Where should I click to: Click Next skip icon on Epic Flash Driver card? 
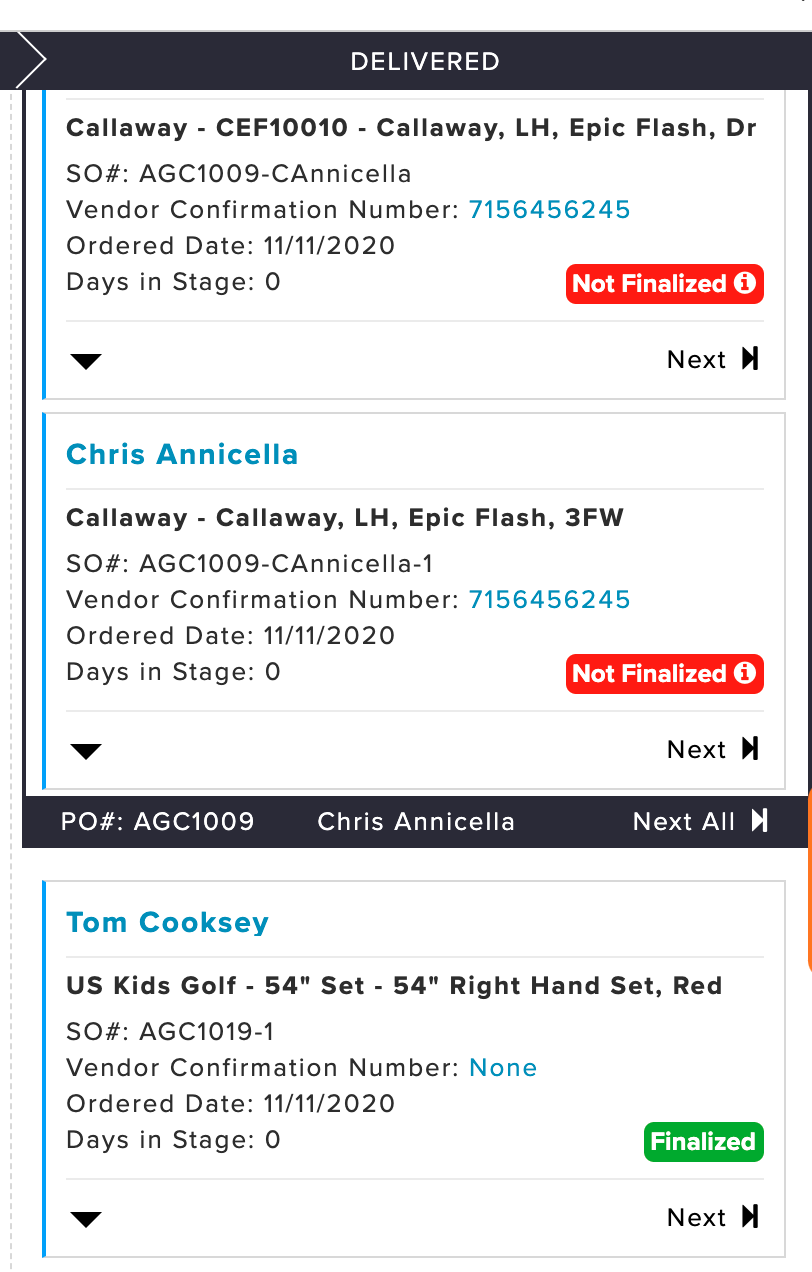point(750,359)
